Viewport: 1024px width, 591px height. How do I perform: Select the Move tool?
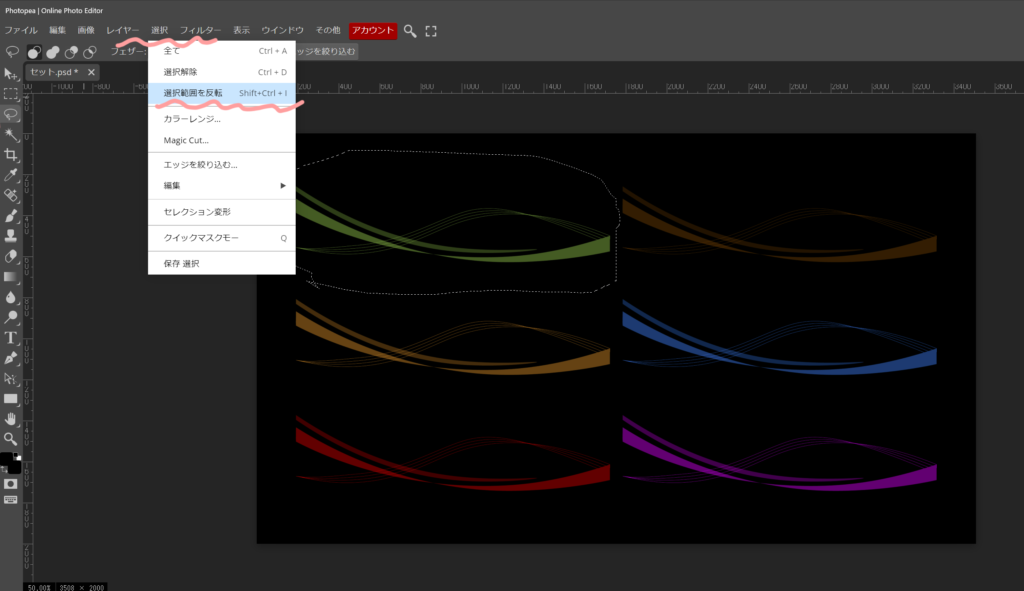(x=11, y=74)
